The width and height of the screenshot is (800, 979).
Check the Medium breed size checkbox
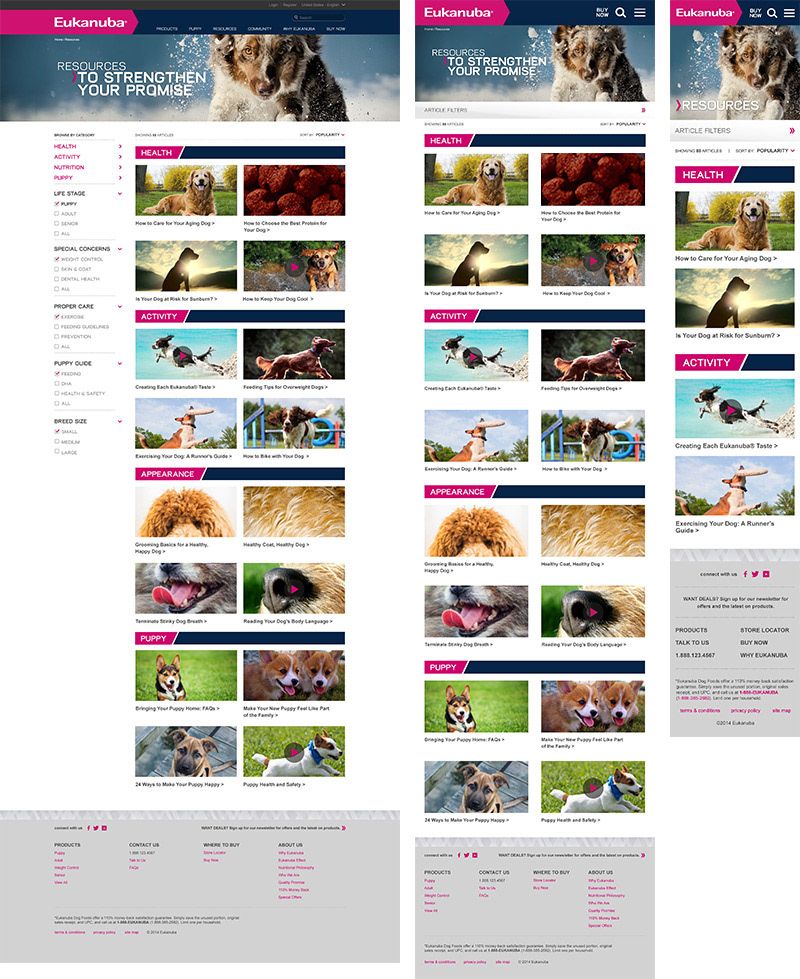[x=57, y=441]
